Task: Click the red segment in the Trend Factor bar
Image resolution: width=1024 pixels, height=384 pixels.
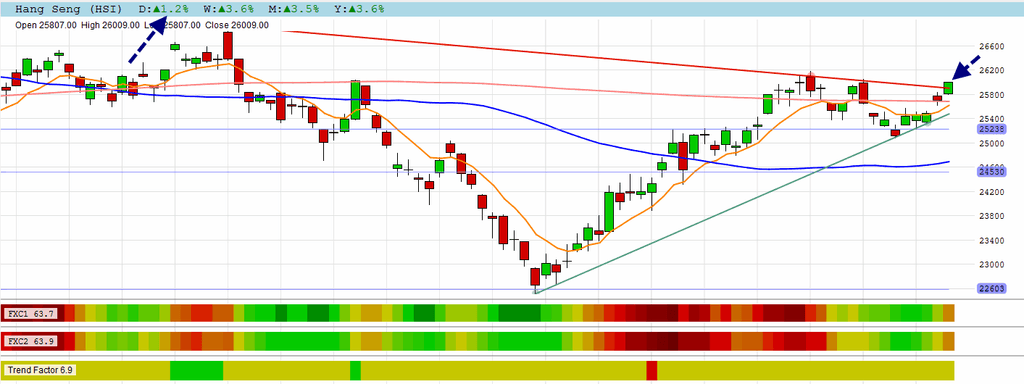Action: pyautogui.click(x=652, y=370)
